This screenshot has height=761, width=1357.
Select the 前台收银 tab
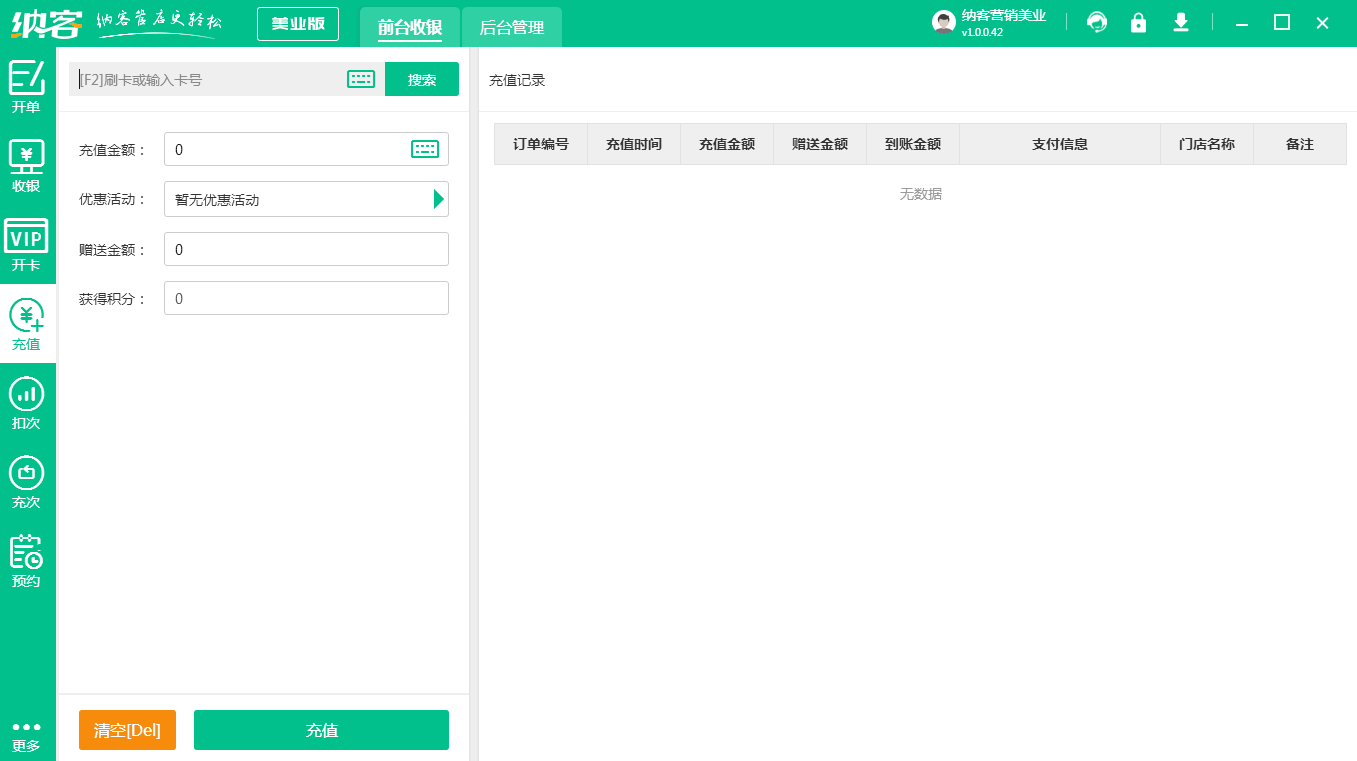tap(409, 28)
